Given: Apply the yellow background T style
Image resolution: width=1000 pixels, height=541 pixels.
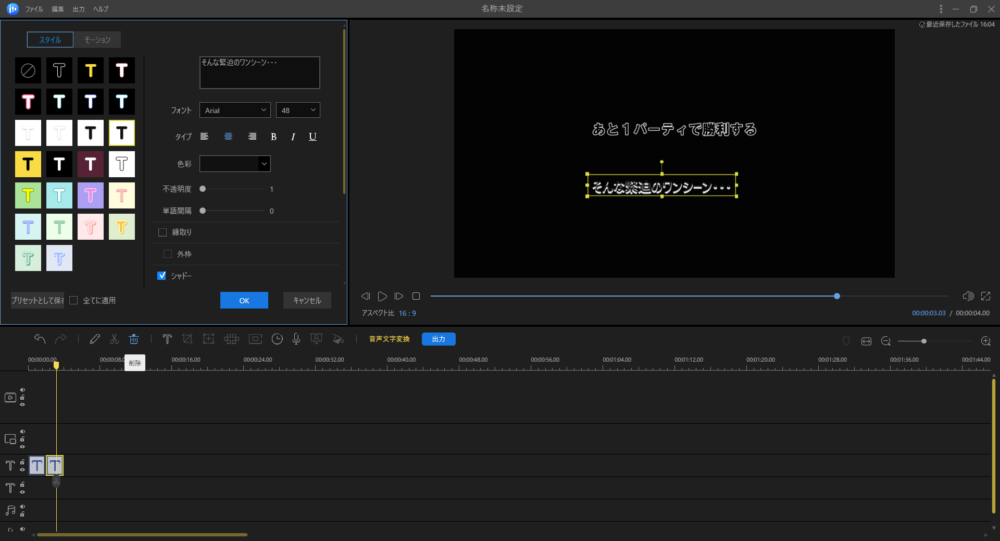Looking at the screenshot, I should (28, 164).
